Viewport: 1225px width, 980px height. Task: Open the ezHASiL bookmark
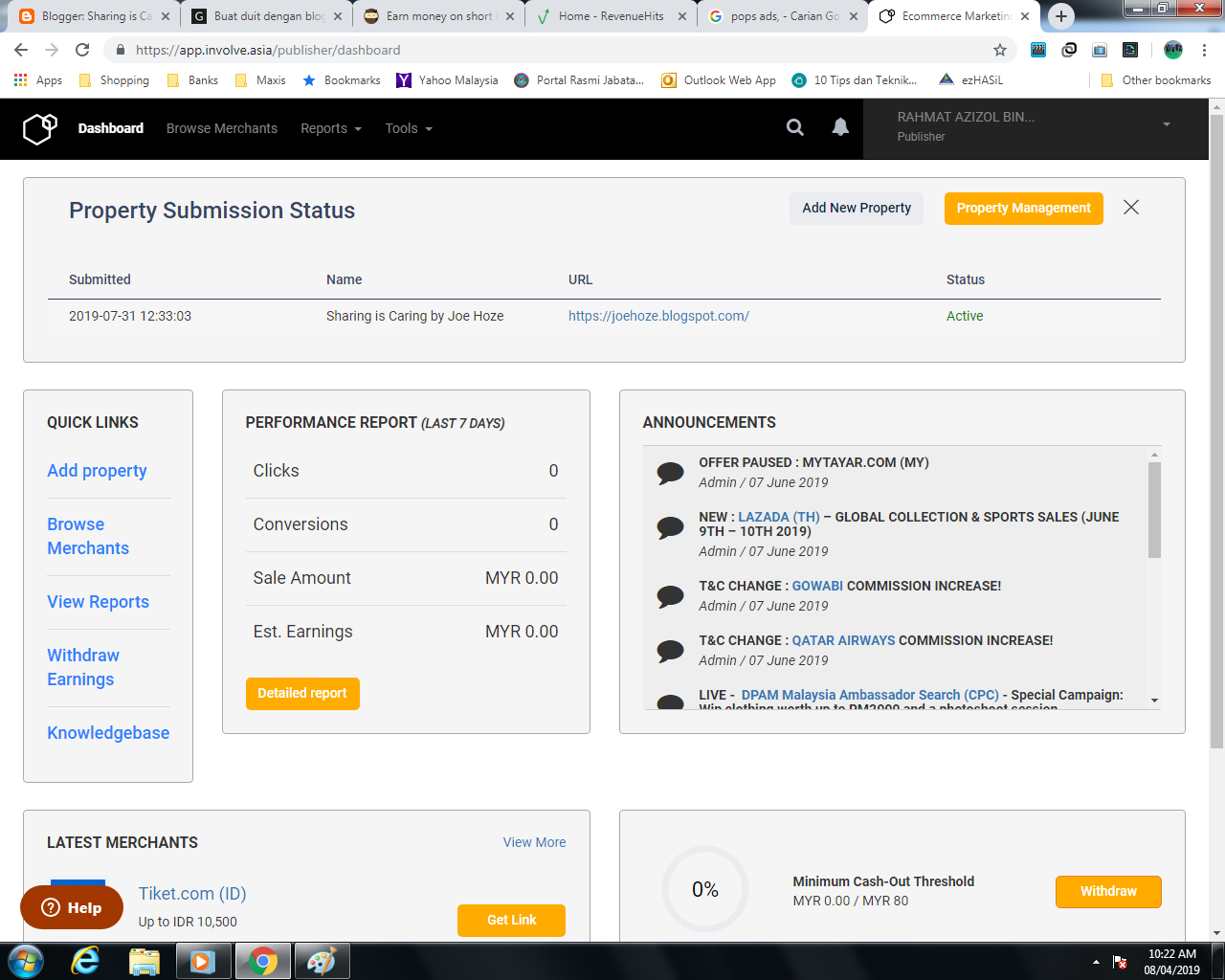(970, 80)
